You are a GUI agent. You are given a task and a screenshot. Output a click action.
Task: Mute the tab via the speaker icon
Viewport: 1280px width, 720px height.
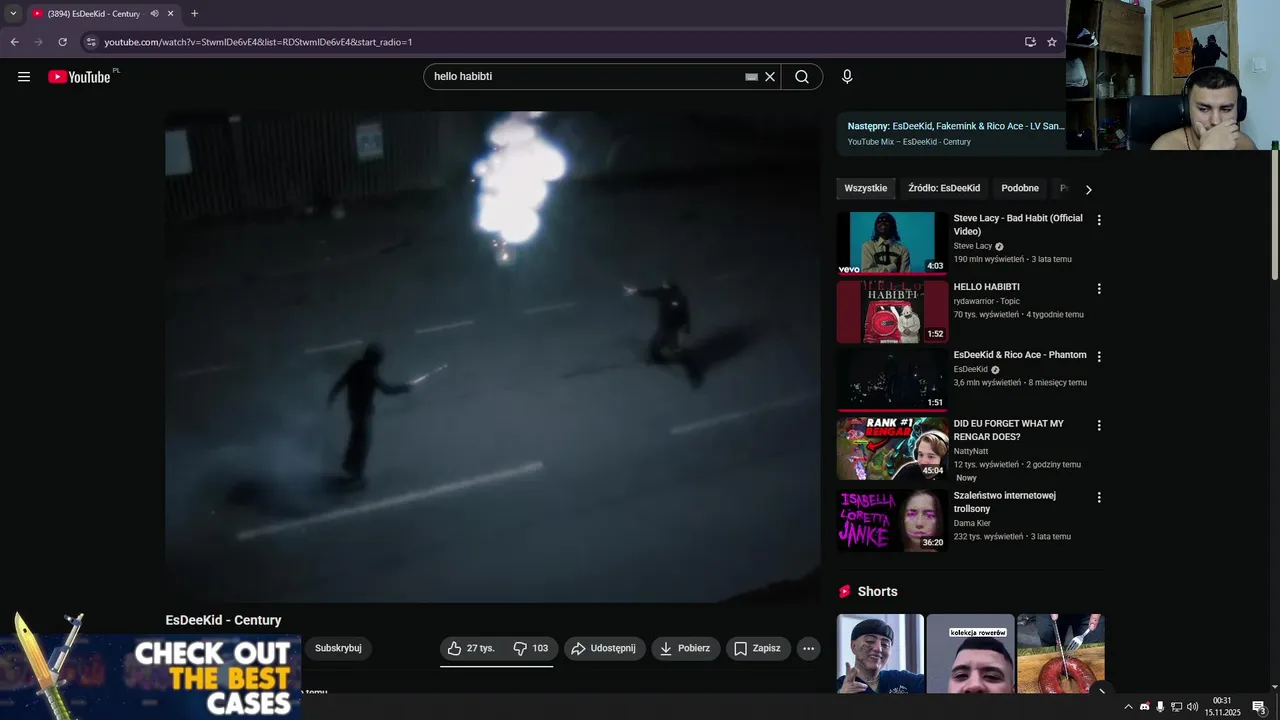click(154, 14)
